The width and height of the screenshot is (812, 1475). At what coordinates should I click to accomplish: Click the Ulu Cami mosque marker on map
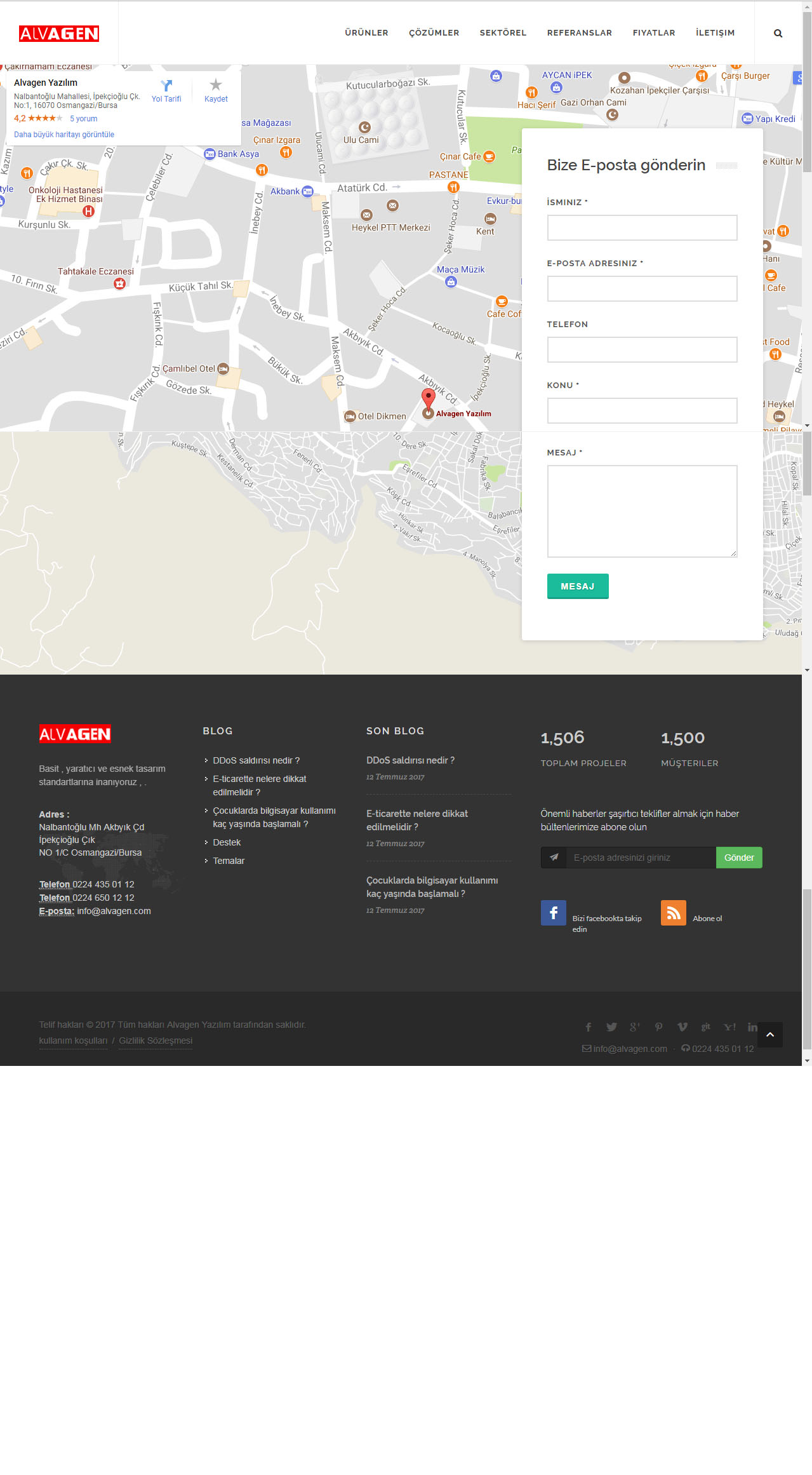coord(364,127)
